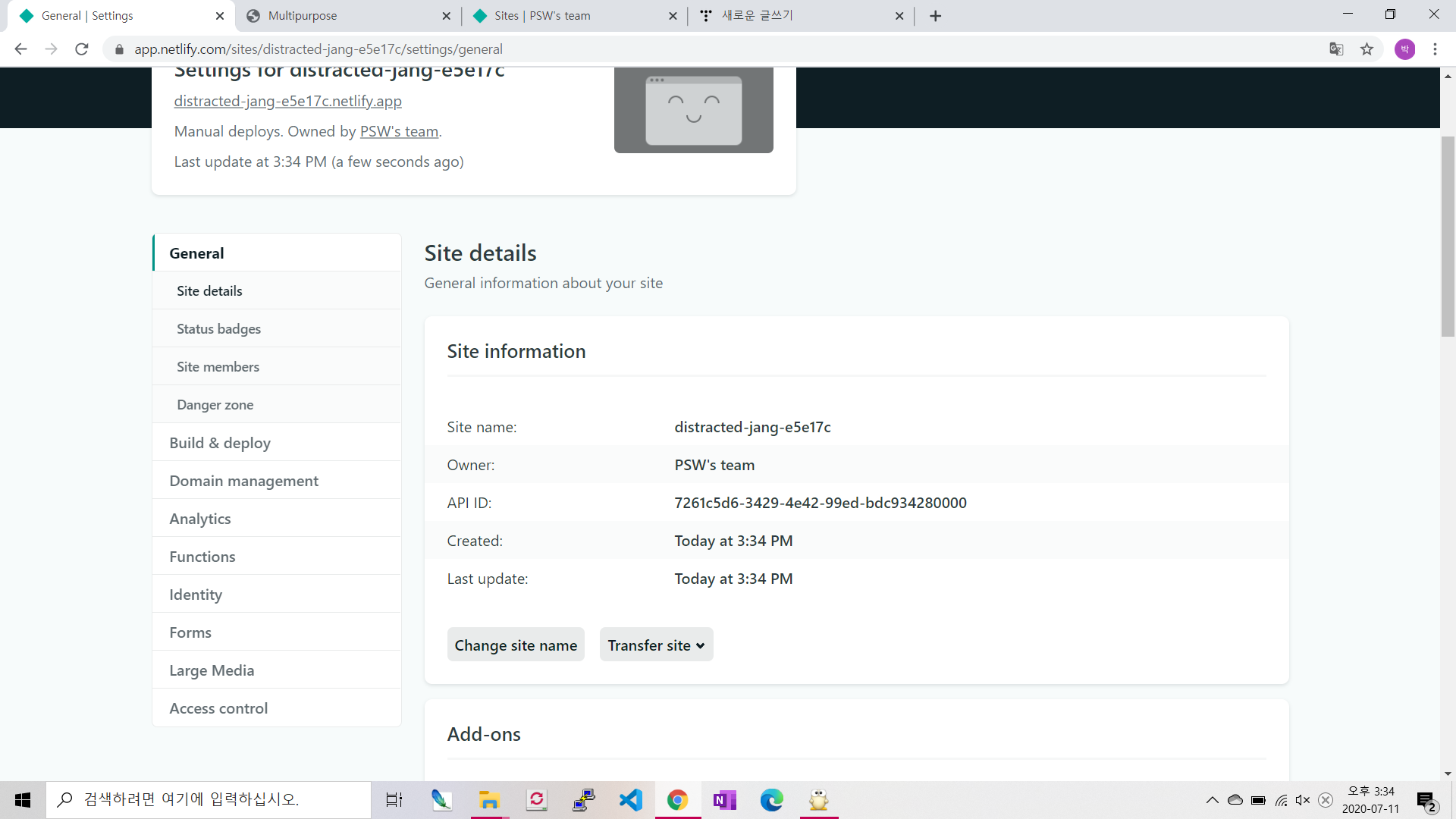The image size is (1456, 819).
Task: Open the Chrome three-dot menu
Action: click(x=1435, y=49)
